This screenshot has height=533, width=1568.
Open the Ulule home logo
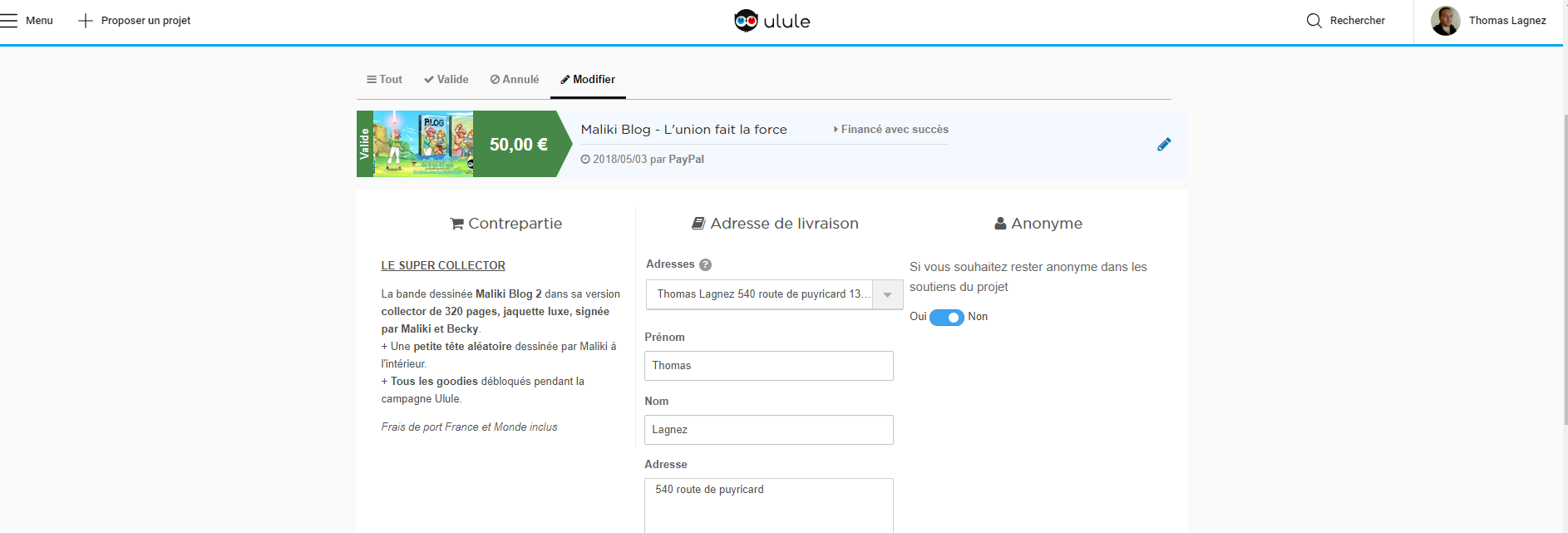click(x=772, y=21)
